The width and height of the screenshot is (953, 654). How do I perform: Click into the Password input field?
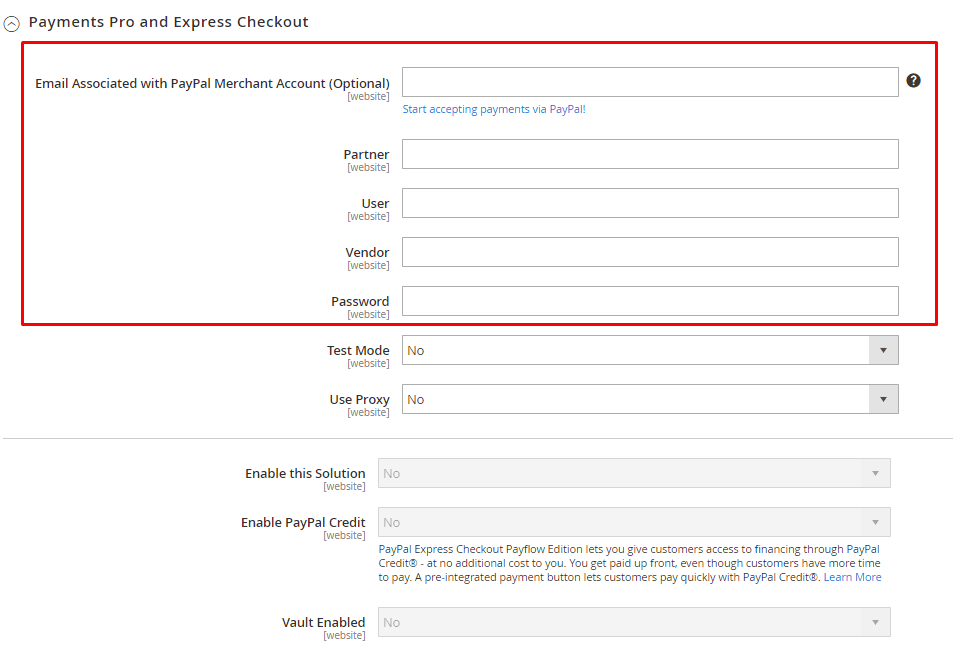click(650, 301)
